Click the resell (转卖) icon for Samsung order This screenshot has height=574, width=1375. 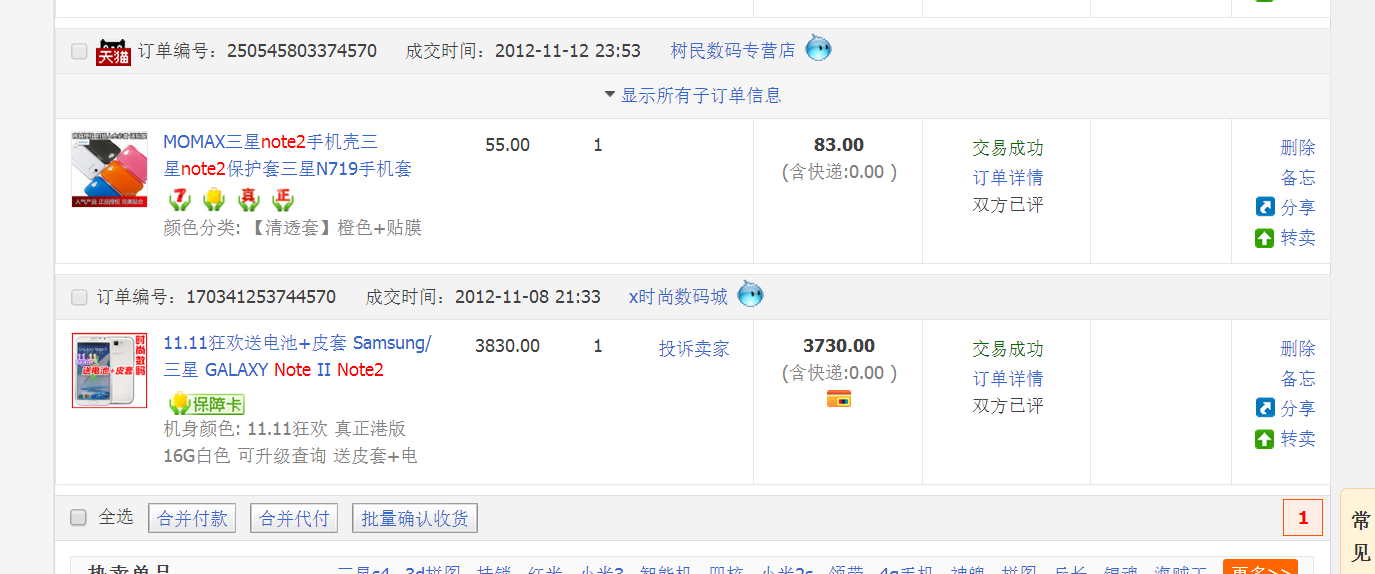1265,439
